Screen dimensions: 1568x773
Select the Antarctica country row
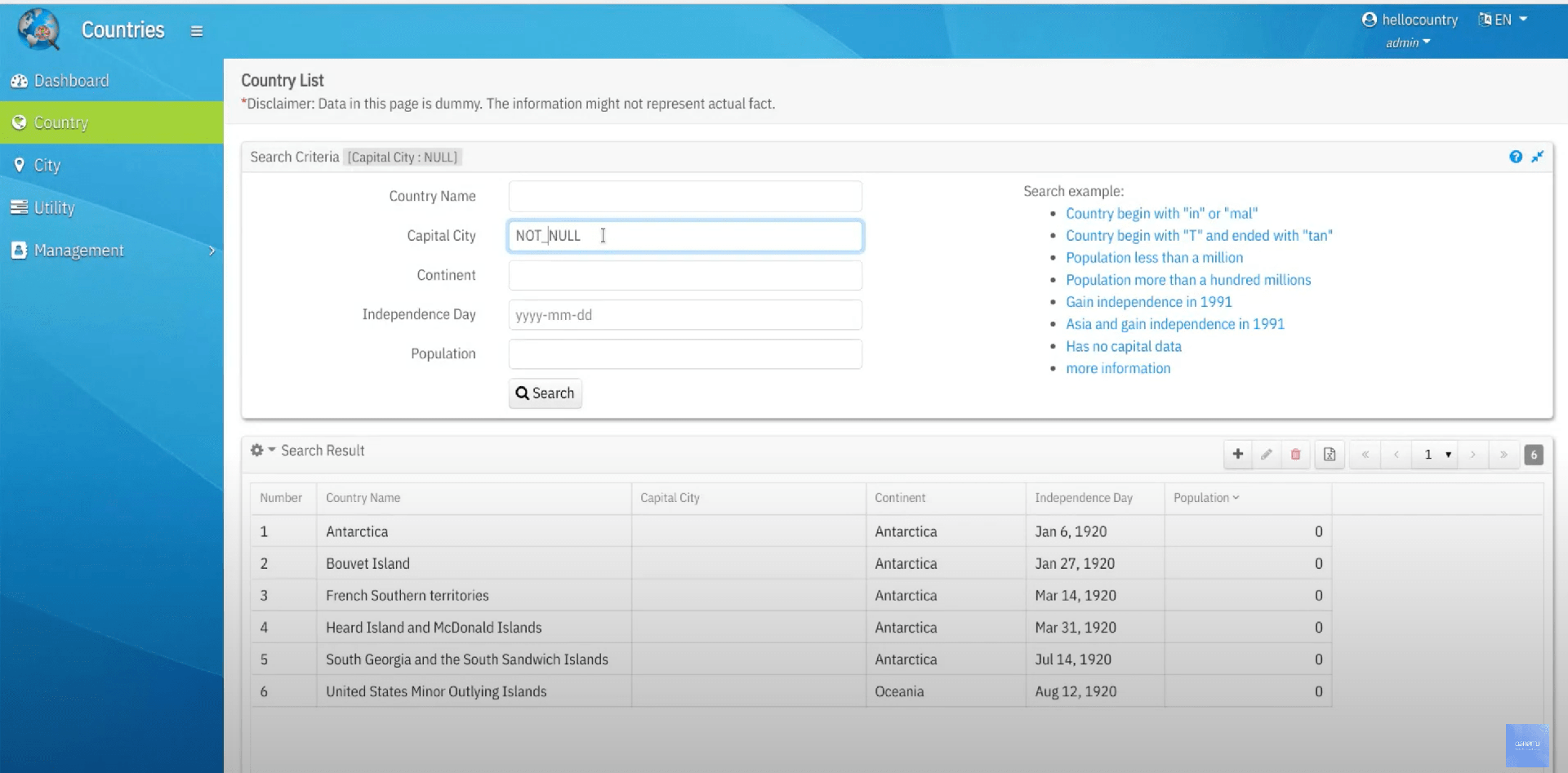(791, 531)
